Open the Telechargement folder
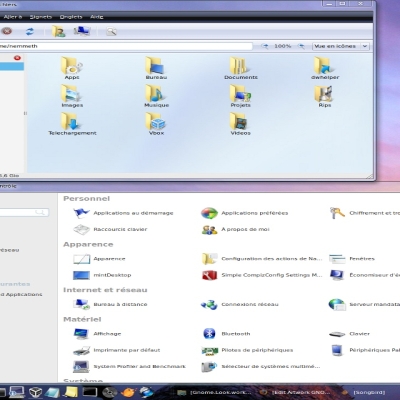400x400 pixels. [x=72, y=124]
